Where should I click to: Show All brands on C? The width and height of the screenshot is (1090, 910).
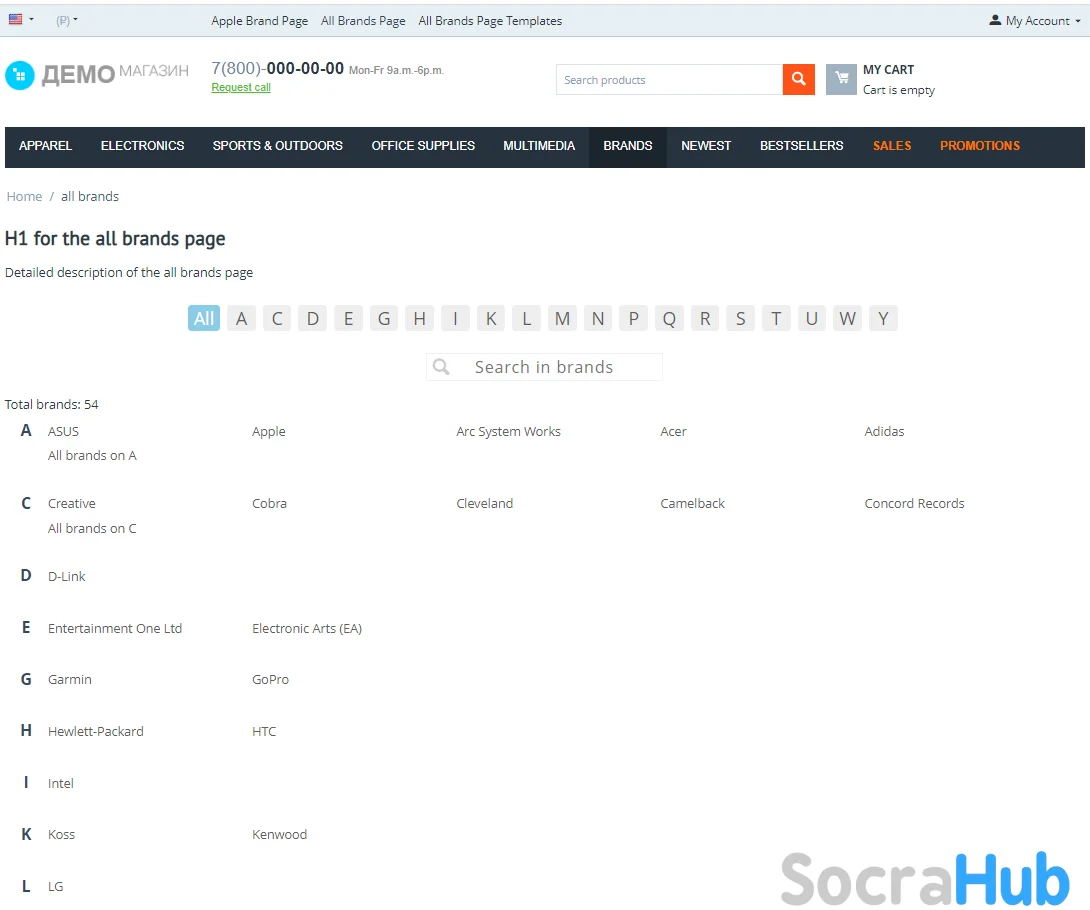pos(92,528)
